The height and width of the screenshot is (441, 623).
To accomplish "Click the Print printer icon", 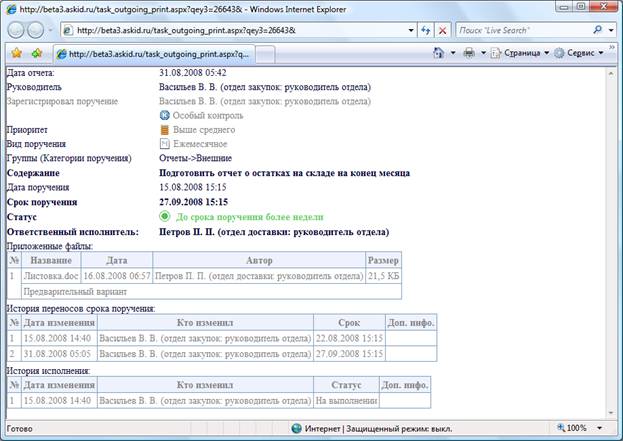I will pos(469,53).
